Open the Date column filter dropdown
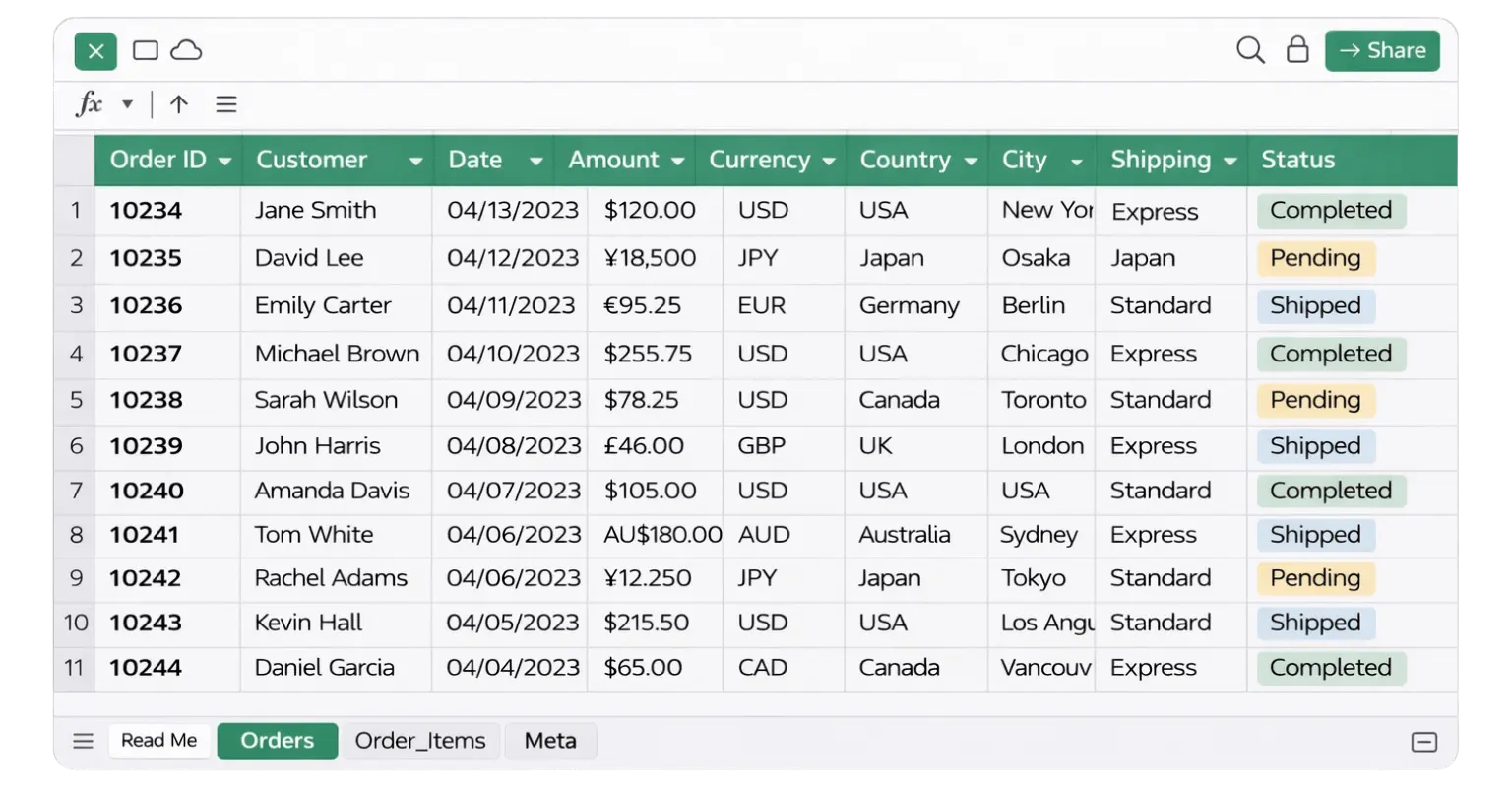Image resolution: width=1512 pixels, height=788 pixels. click(536, 160)
